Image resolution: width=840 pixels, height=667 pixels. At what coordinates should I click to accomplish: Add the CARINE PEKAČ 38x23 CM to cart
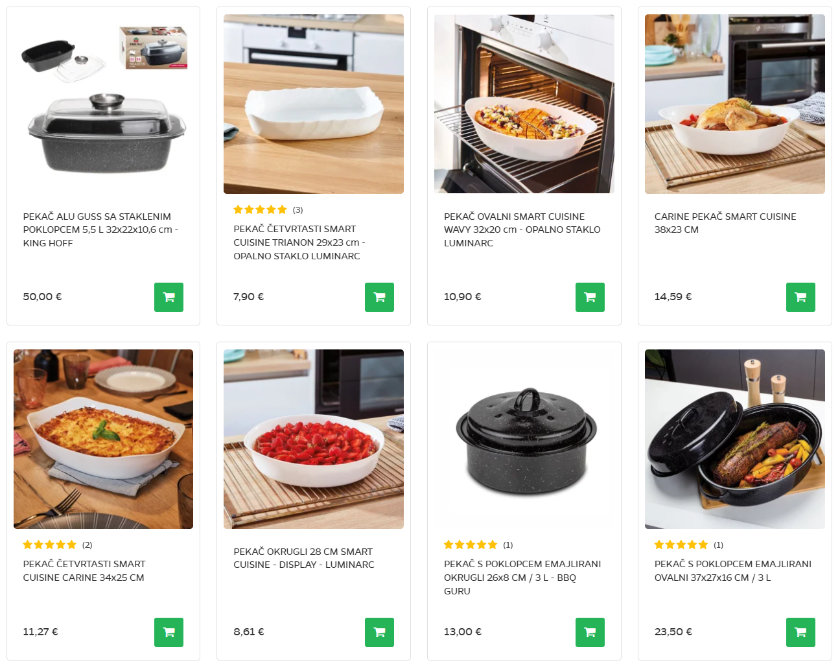point(799,297)
